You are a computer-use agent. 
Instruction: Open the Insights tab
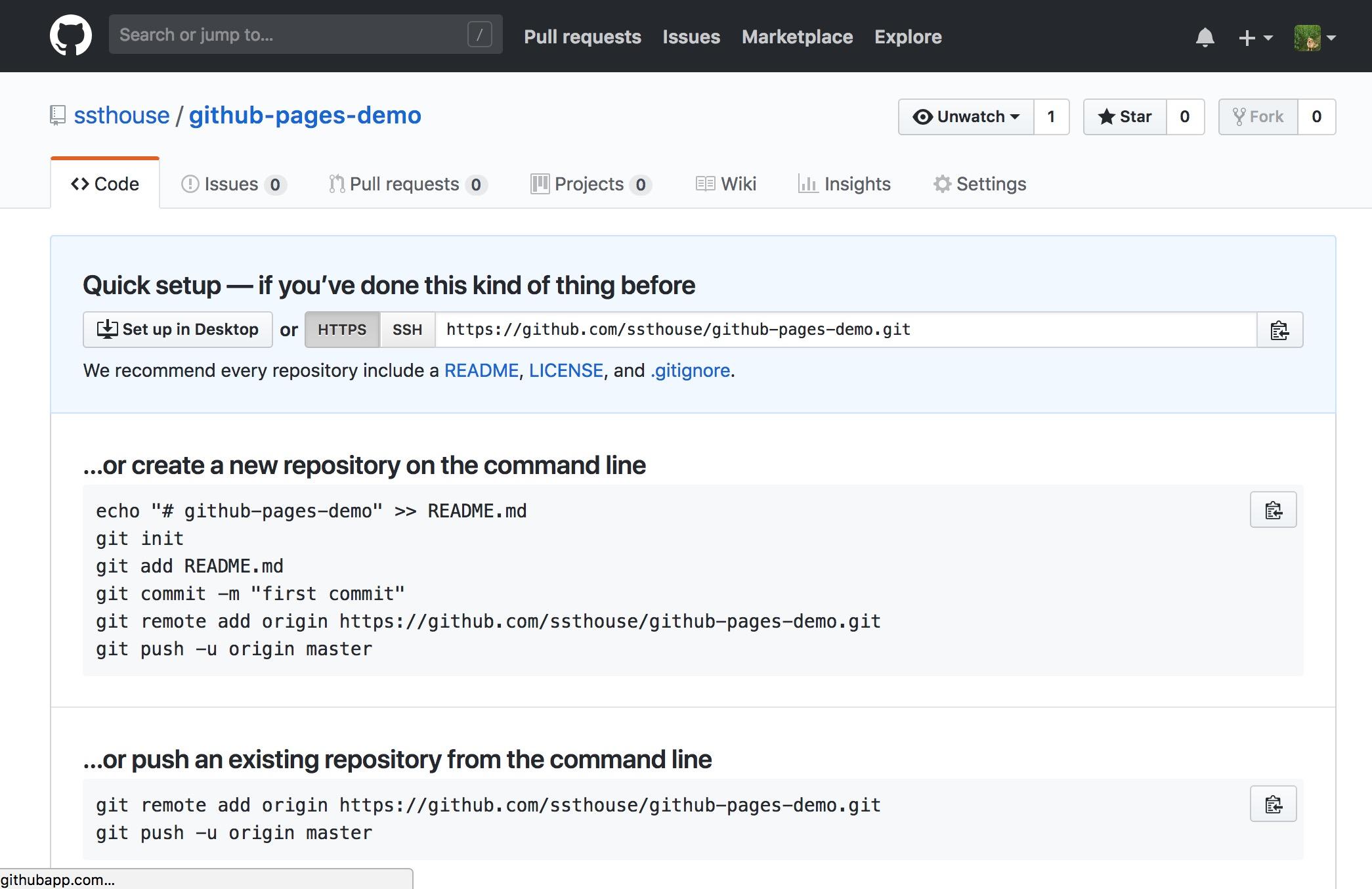click(845, 184)
